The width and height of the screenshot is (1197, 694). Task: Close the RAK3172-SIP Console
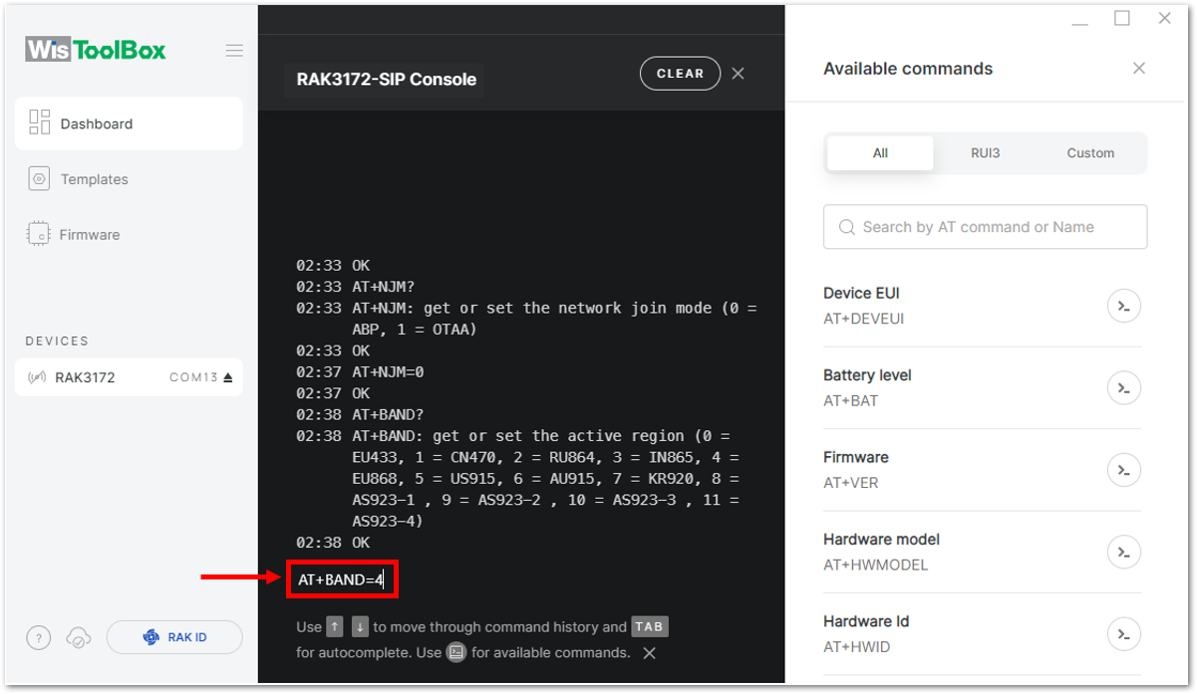pyautogui.click(x=737, y=73)
